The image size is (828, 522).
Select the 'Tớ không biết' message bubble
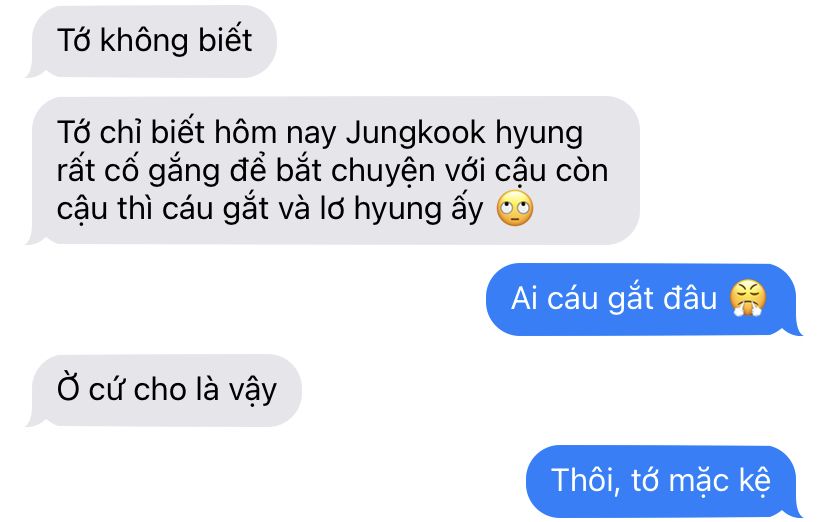pyautogui.click(x=152, y=42)
